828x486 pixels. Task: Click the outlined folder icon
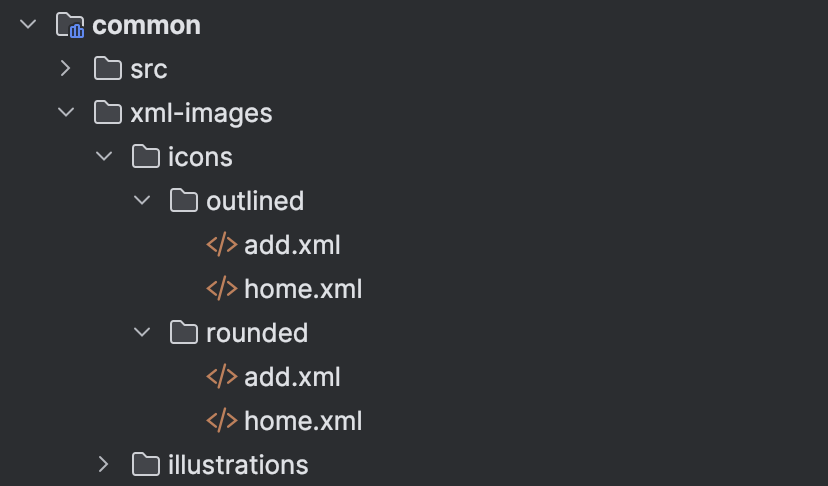pos(184,201)
